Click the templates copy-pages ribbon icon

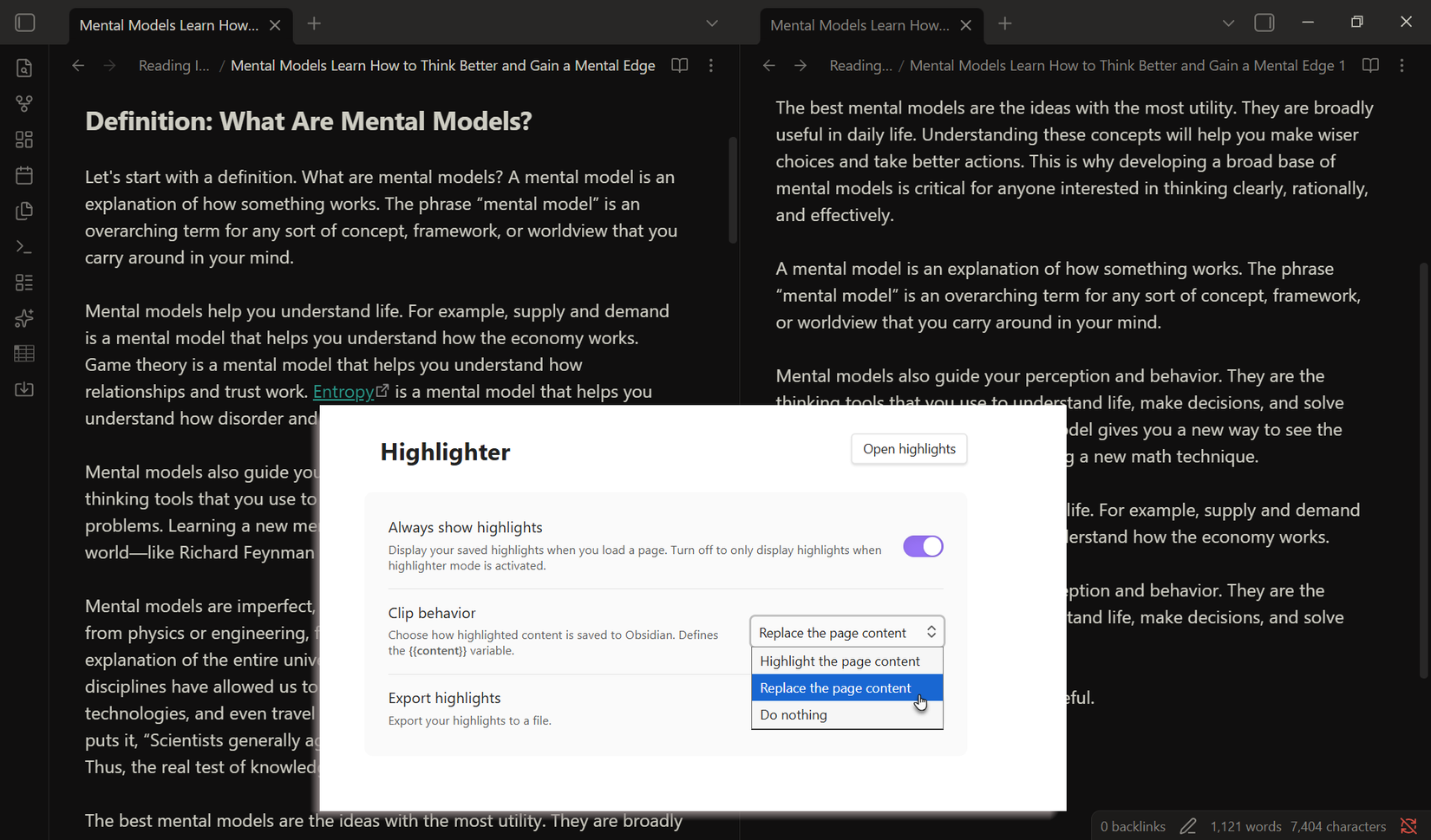(x=24, y=211)
